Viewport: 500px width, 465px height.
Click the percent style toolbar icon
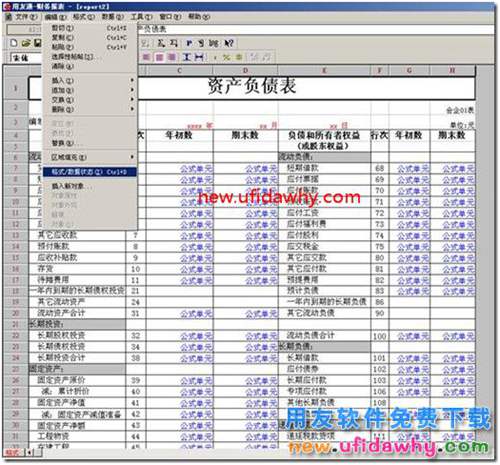pos(227,57)
